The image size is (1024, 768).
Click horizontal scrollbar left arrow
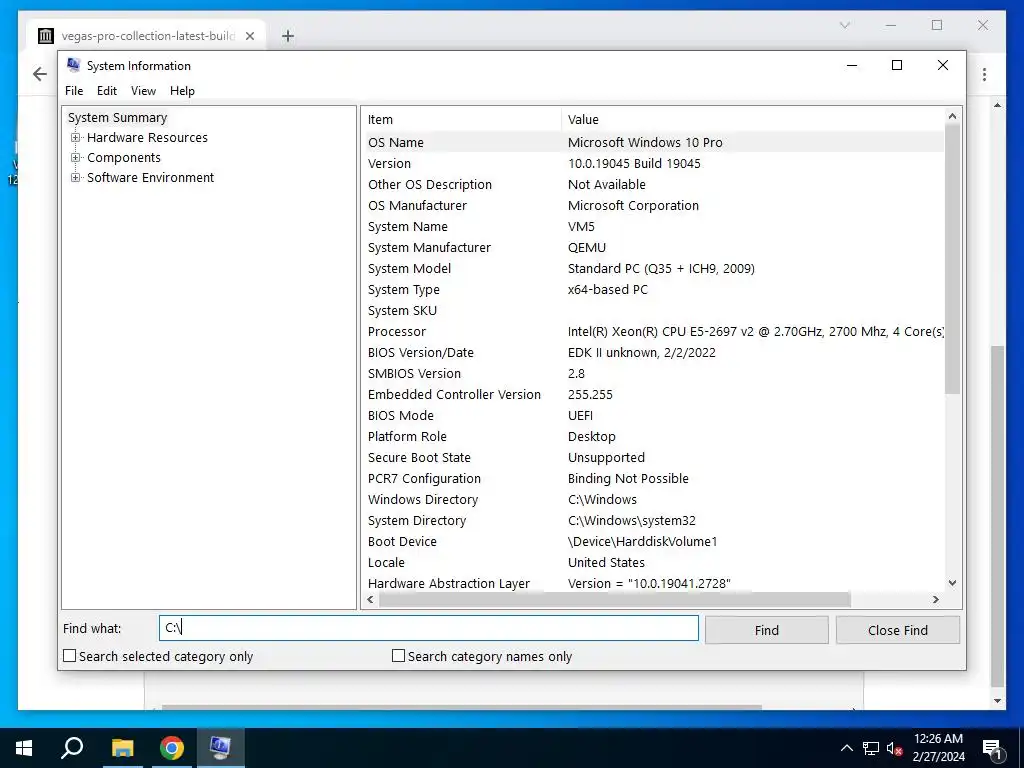click(x=370, y=600)
